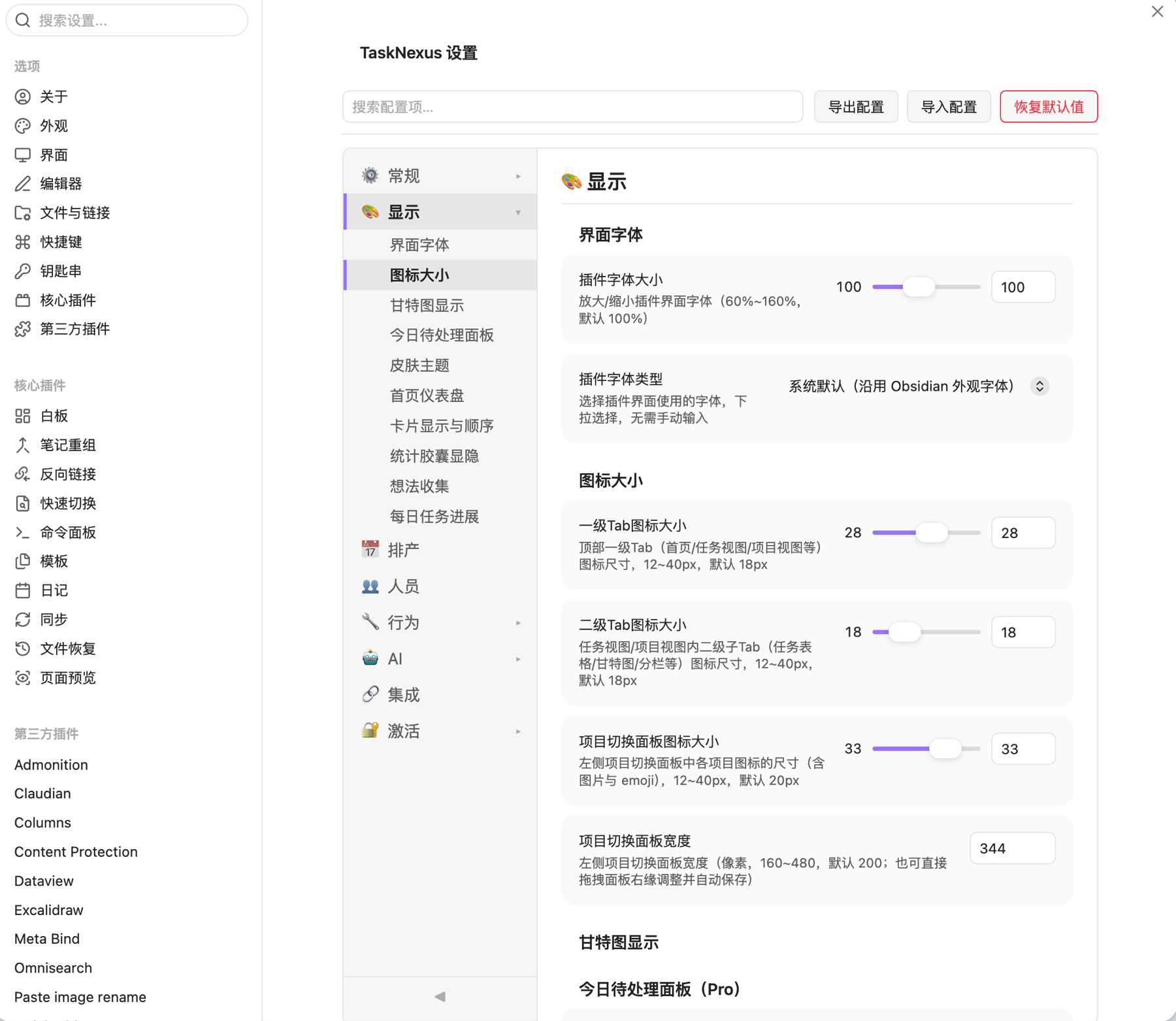Screen dimensions: 1176x1021
Task: Click the 界面 monitor icon
Action: (x=23, y=155)
